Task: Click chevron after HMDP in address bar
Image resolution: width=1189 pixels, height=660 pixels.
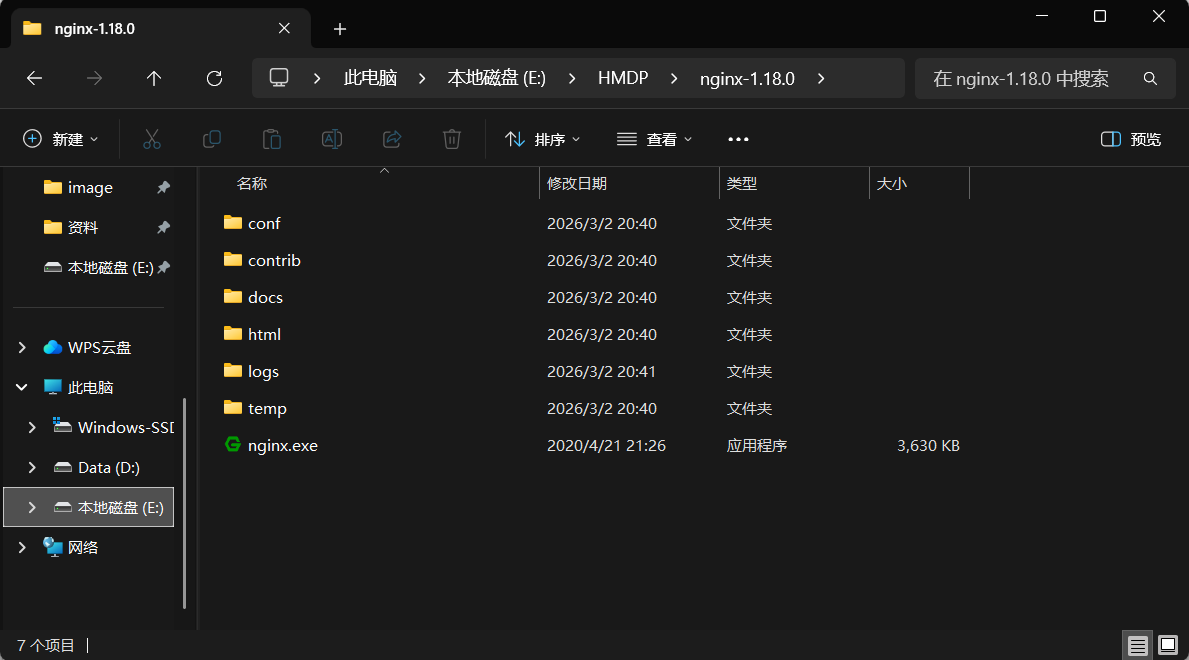Action: (x=674, y=78)
